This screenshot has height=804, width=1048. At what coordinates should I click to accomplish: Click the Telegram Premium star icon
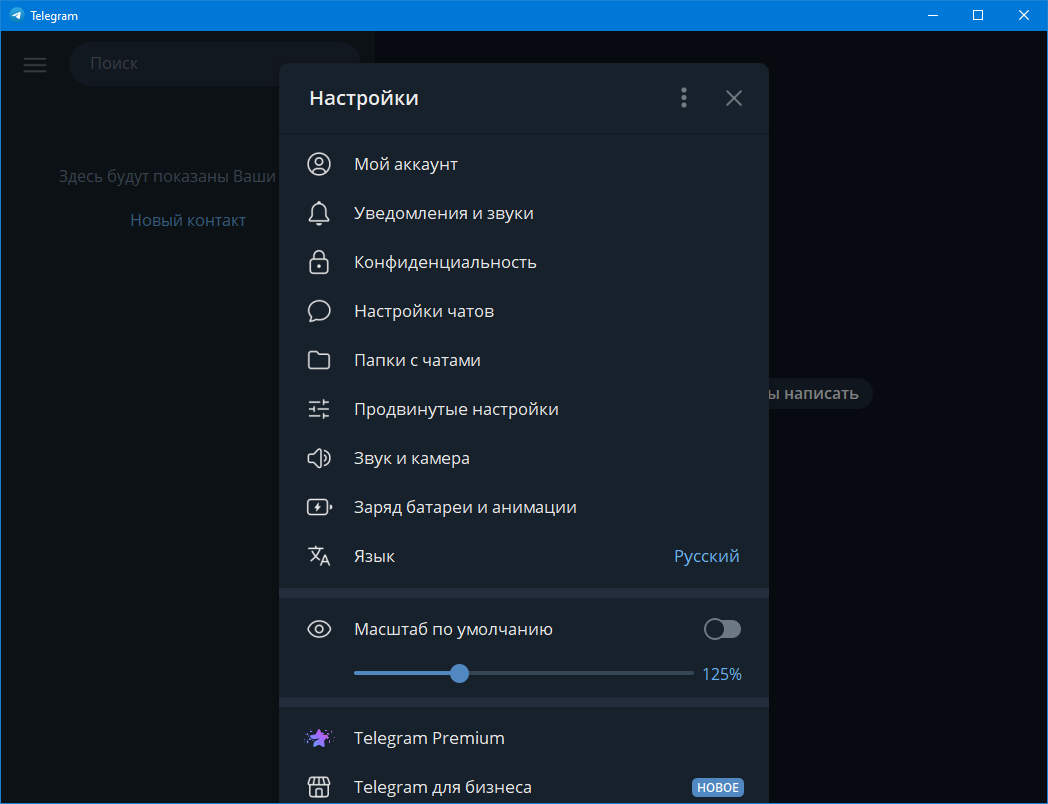pos(319,738)
